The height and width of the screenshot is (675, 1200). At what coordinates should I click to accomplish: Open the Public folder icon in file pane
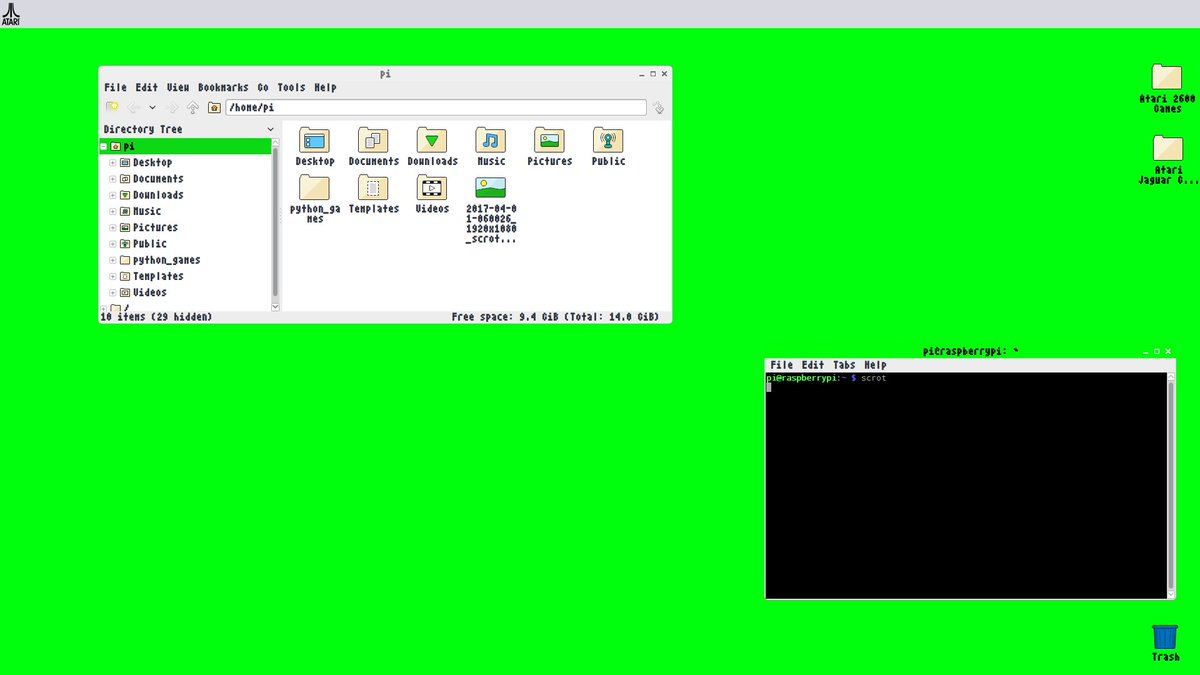click(608, 140)
